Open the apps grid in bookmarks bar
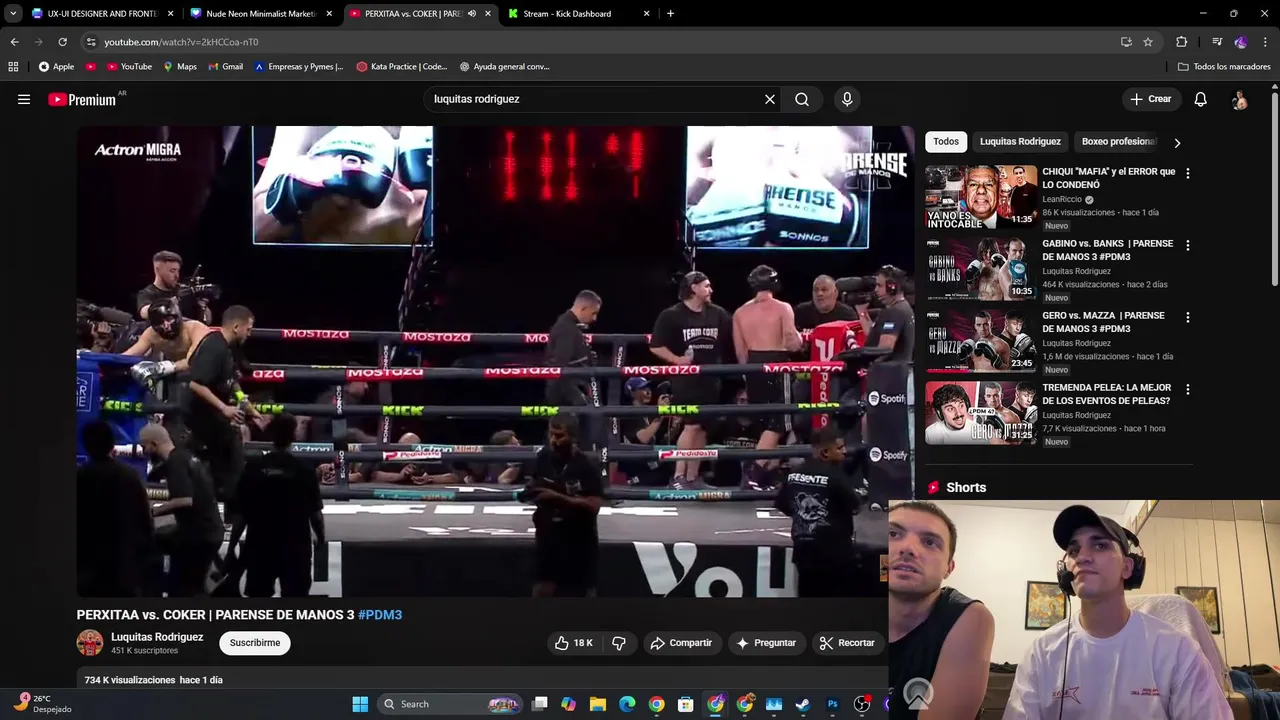 [13, 67]
